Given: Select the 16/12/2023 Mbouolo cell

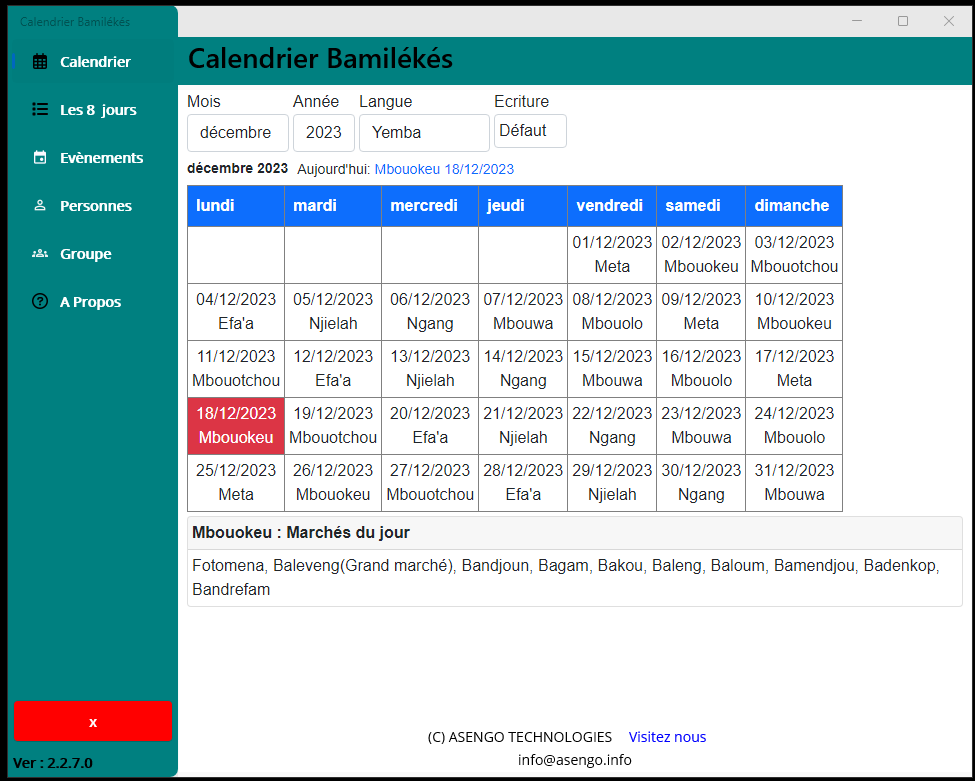Looking at the screenshot, I should (x=701, y=369).
